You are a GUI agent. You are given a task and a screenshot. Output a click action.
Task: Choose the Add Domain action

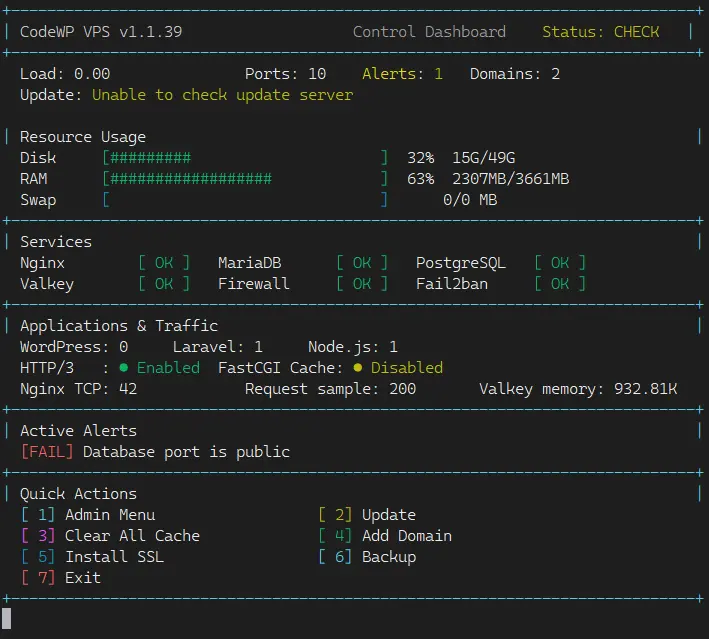[x=385, y=536]
